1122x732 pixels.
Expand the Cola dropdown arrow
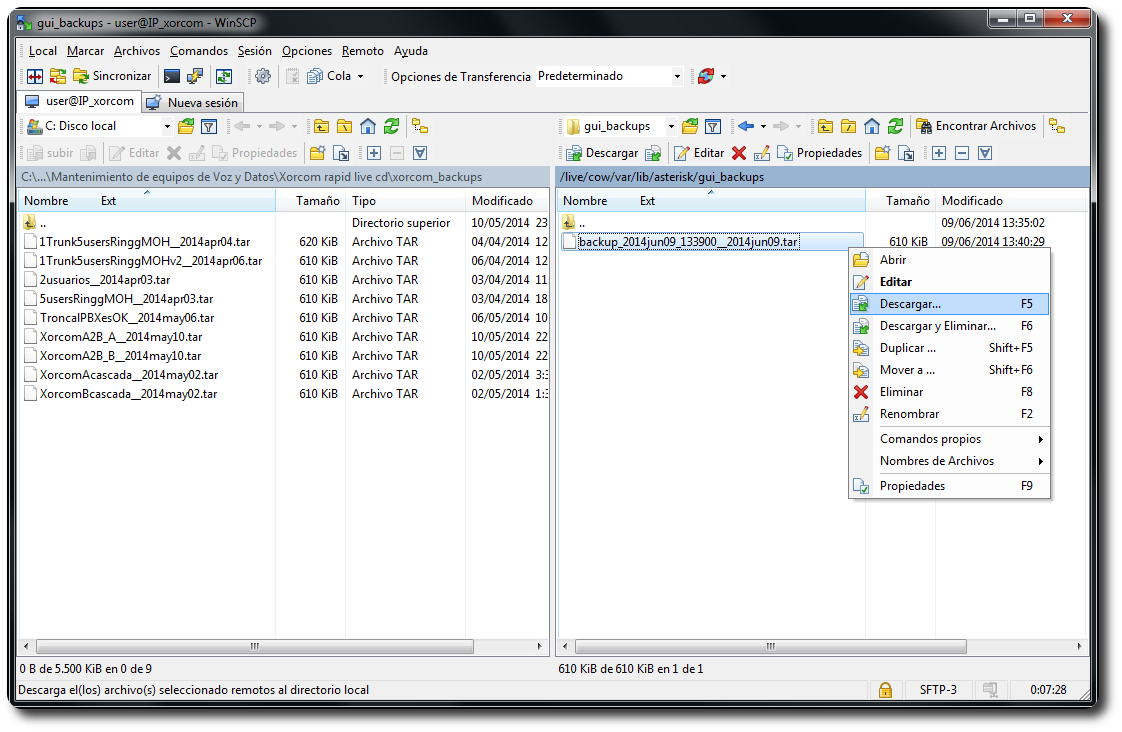(x=361, y=76)
